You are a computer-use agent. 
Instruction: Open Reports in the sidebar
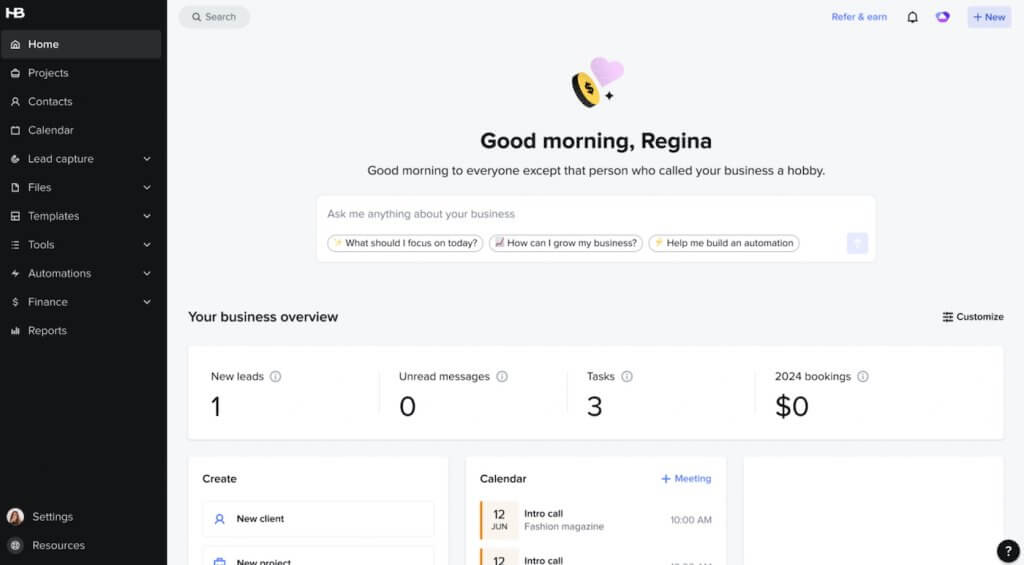81,331
